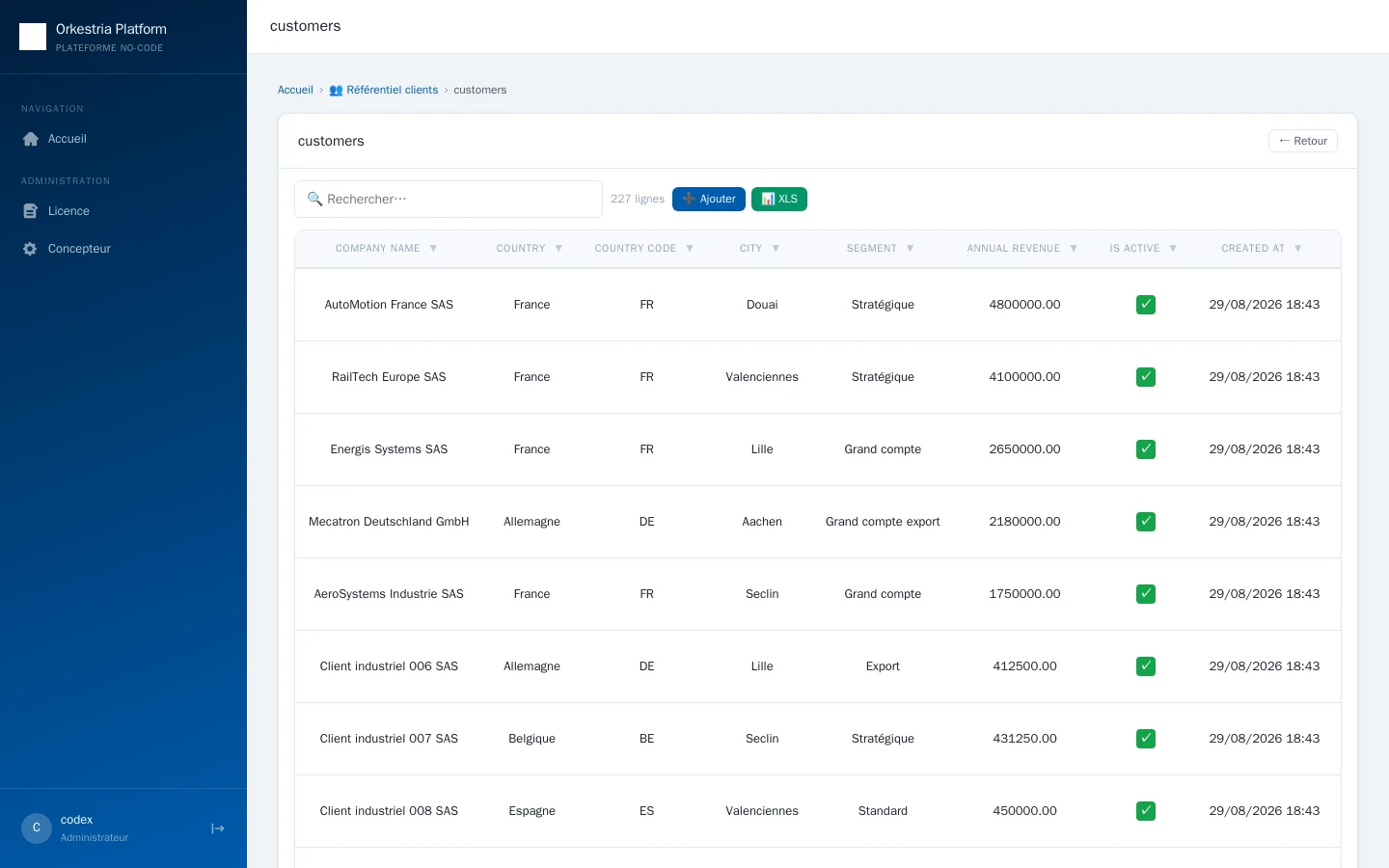
Task: Open the Country Code column filter arrow
Action: coord(690,249)
